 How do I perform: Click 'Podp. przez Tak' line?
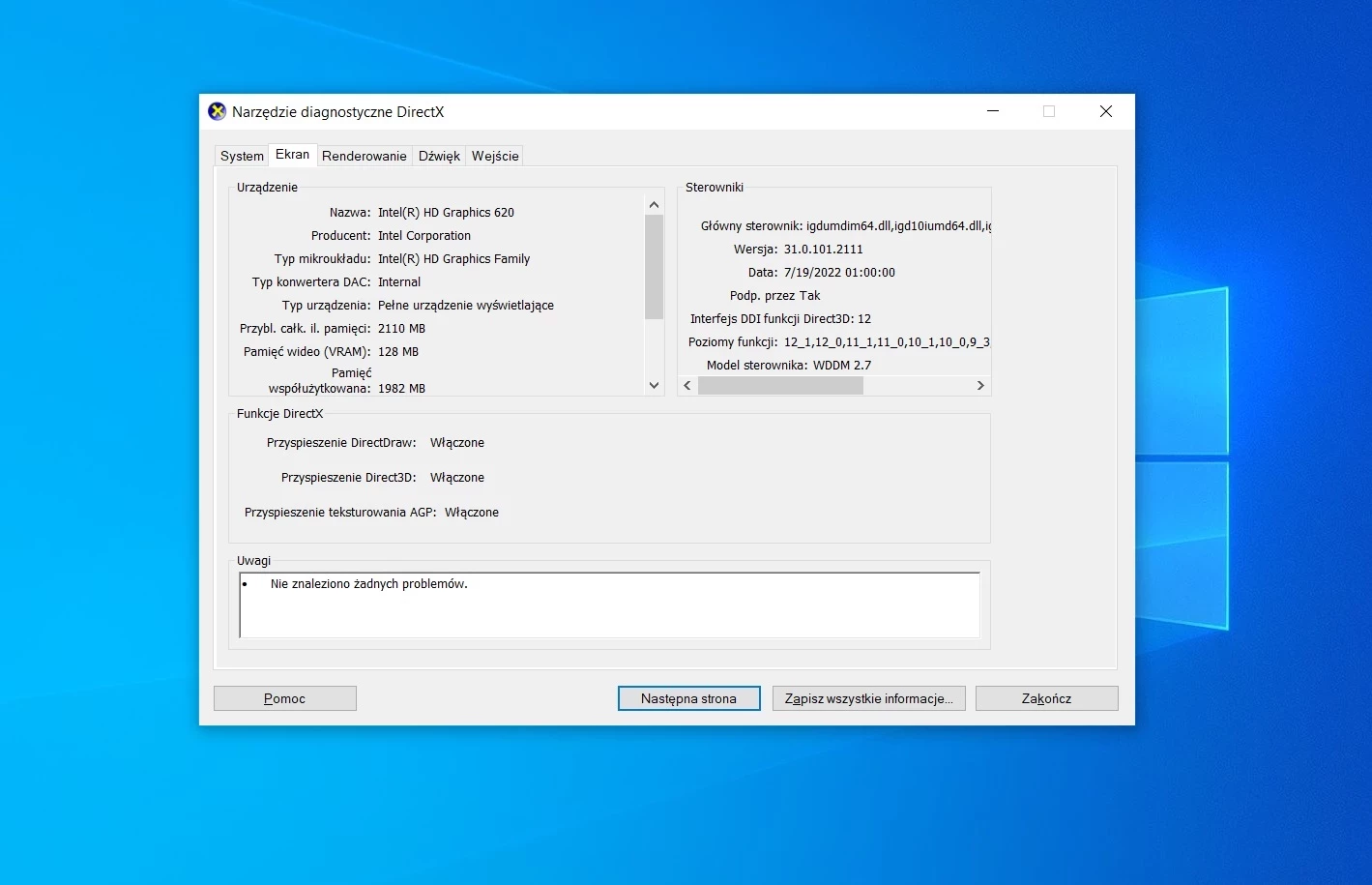click(774, 295)
